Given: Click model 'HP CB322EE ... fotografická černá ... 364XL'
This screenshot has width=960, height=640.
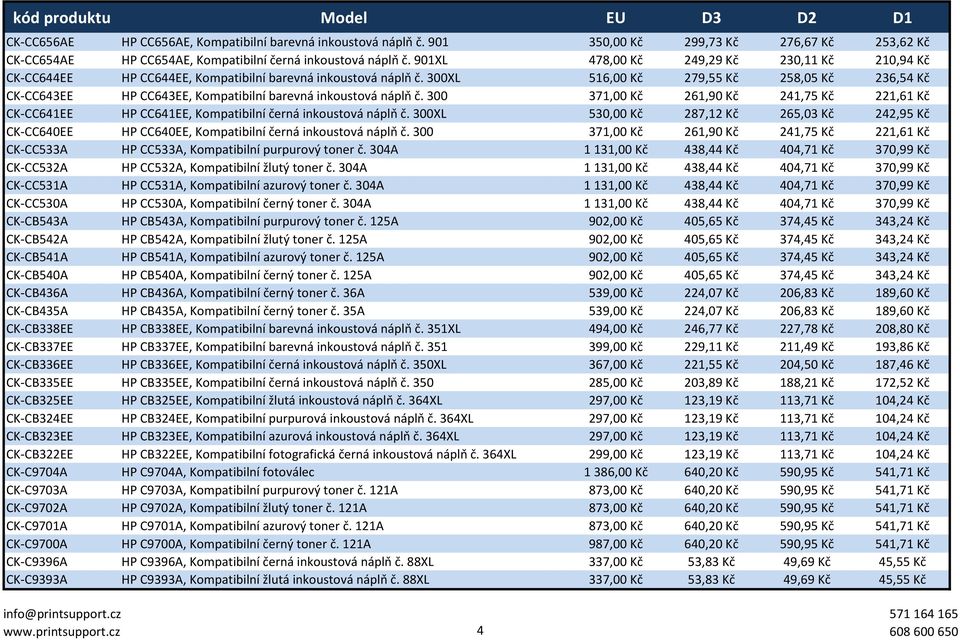Looking at the screenshot, I should pyautogui.click(x=319, y=454).
